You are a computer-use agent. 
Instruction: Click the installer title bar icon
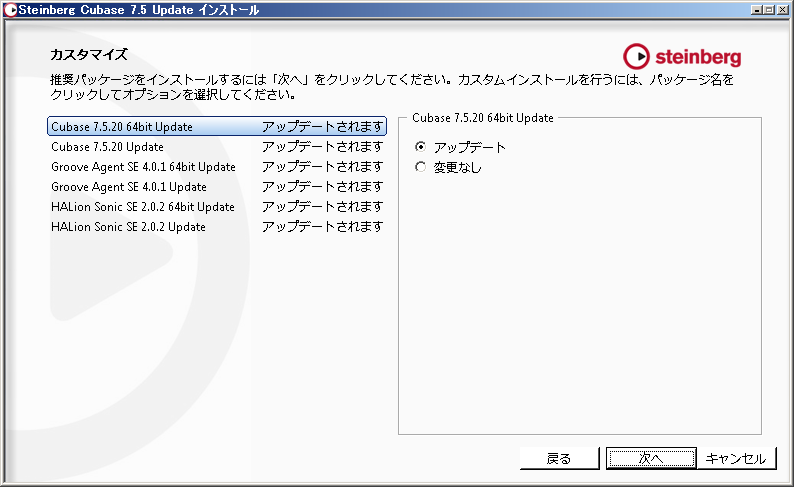[10, 10]
